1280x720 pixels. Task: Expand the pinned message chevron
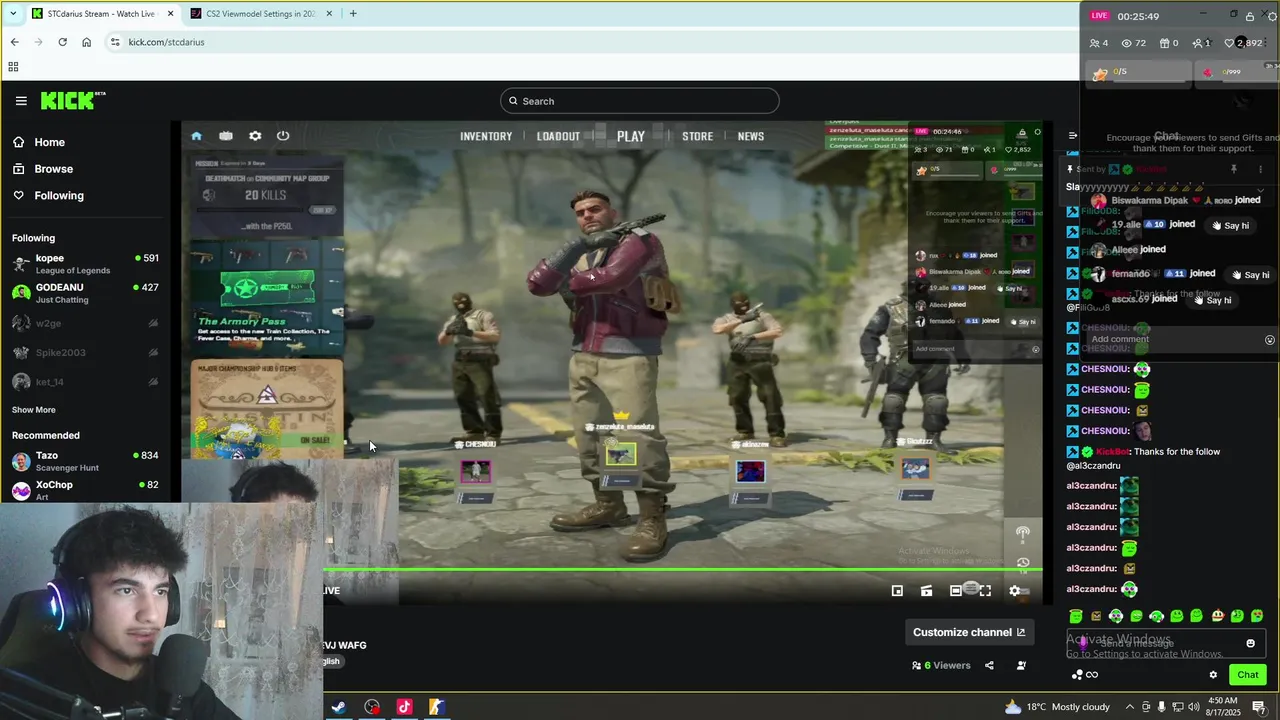point(1260,188)
